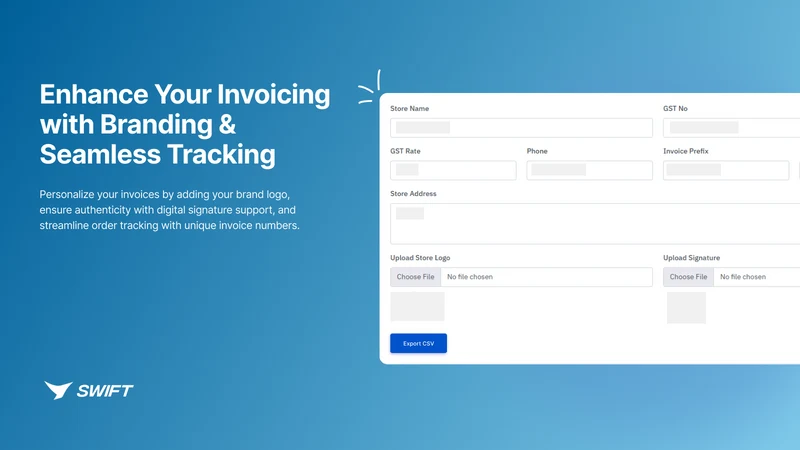Screen dimensions: 800x450
Task: Click the 'Store Address' label
Action: [x=413, y=193]
